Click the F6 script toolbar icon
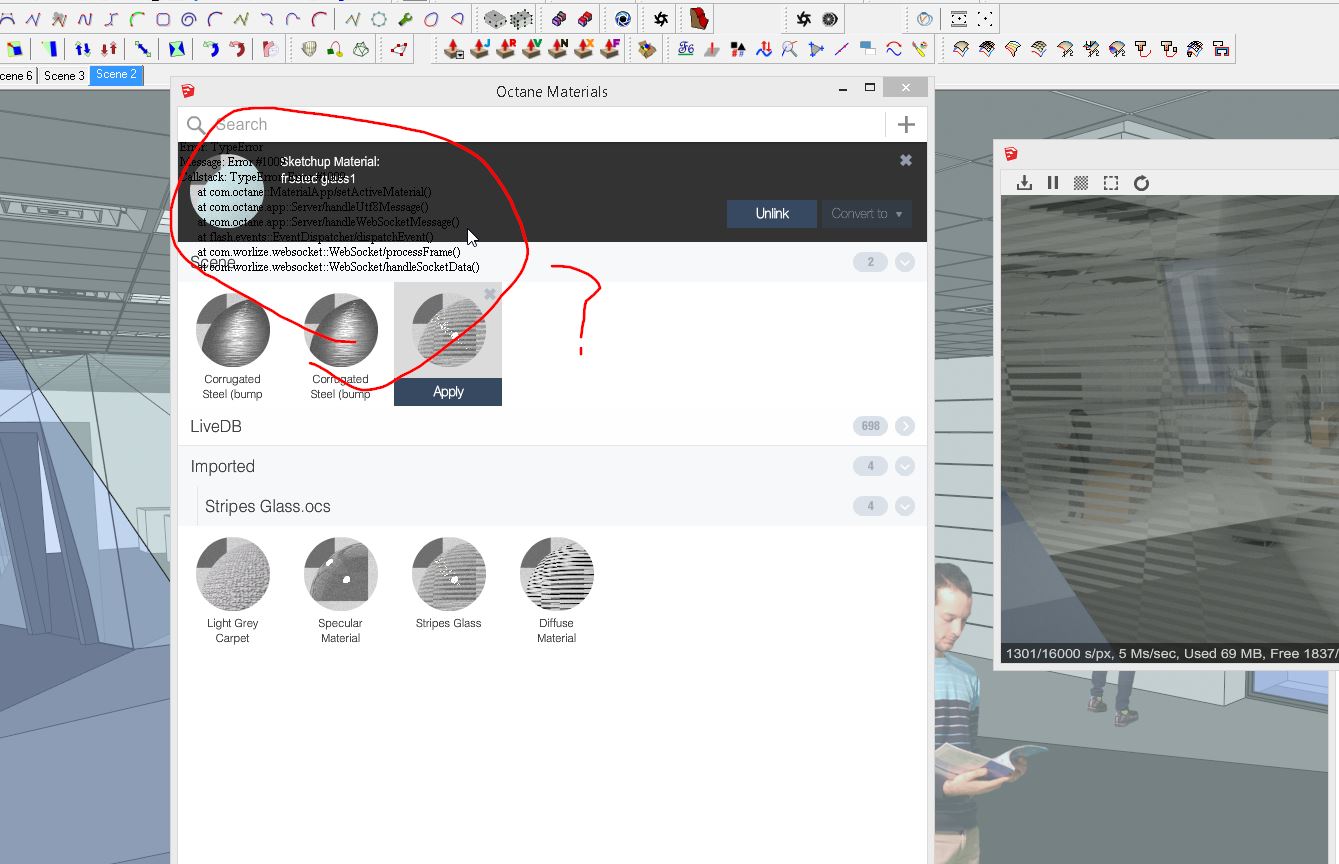 pos(686,48)
